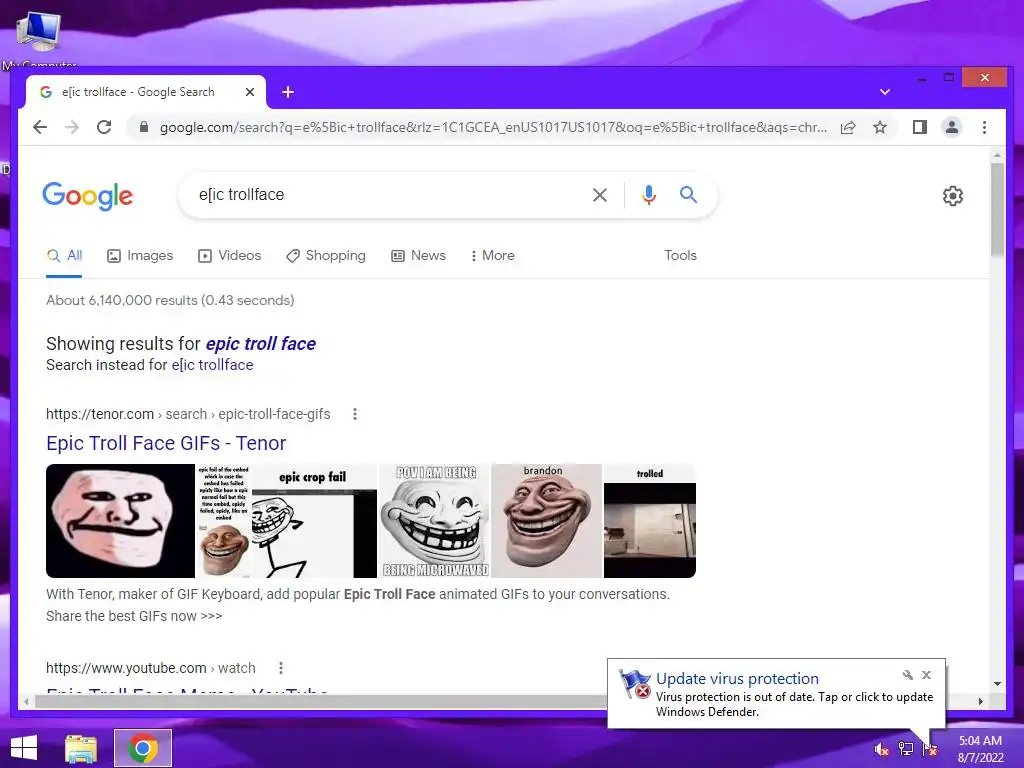Click the scroll right arrow
Image resolution: width=1024 pixels, height=768 pixels.
click(980, 701)
